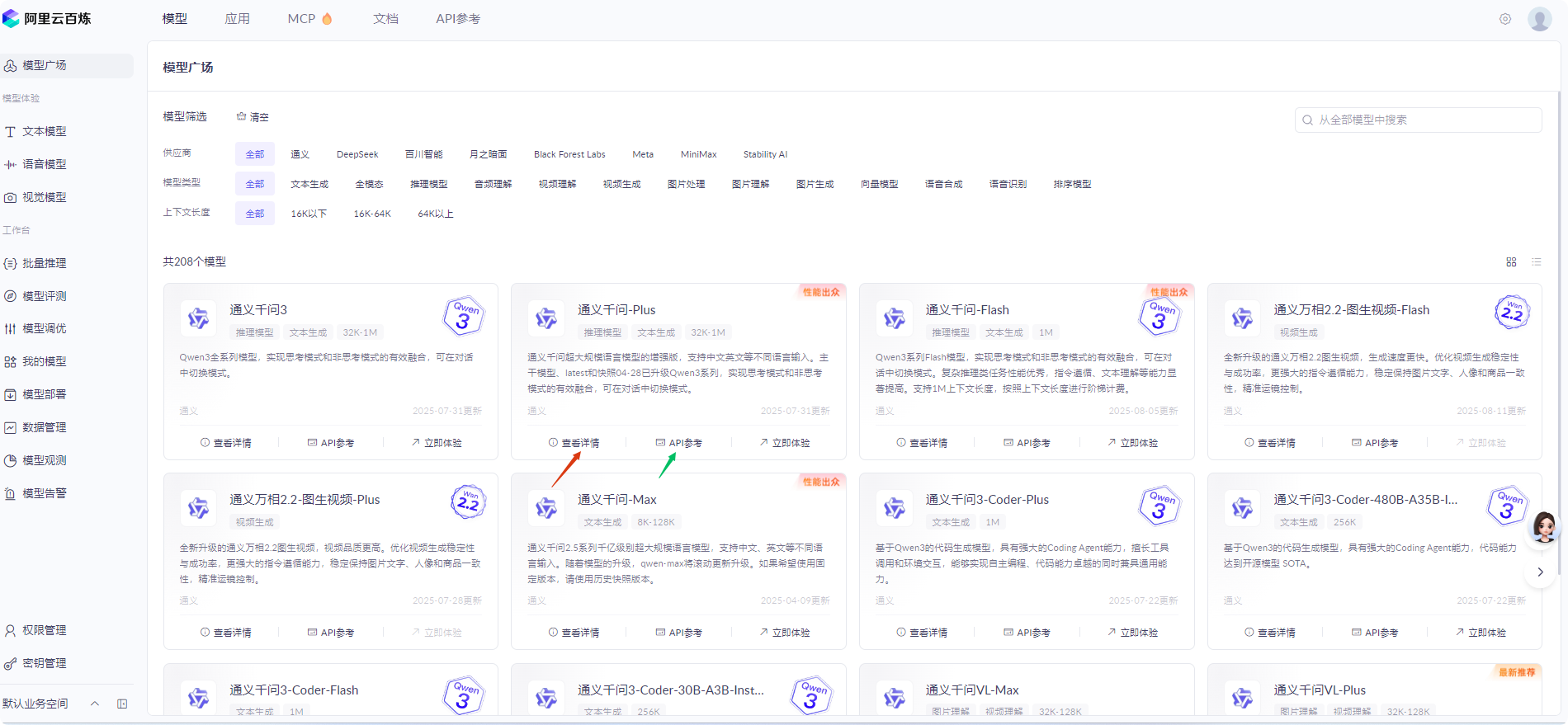Open the settings gear icon
This screenshot has width=1568, height=725.
coord(1505,19)
